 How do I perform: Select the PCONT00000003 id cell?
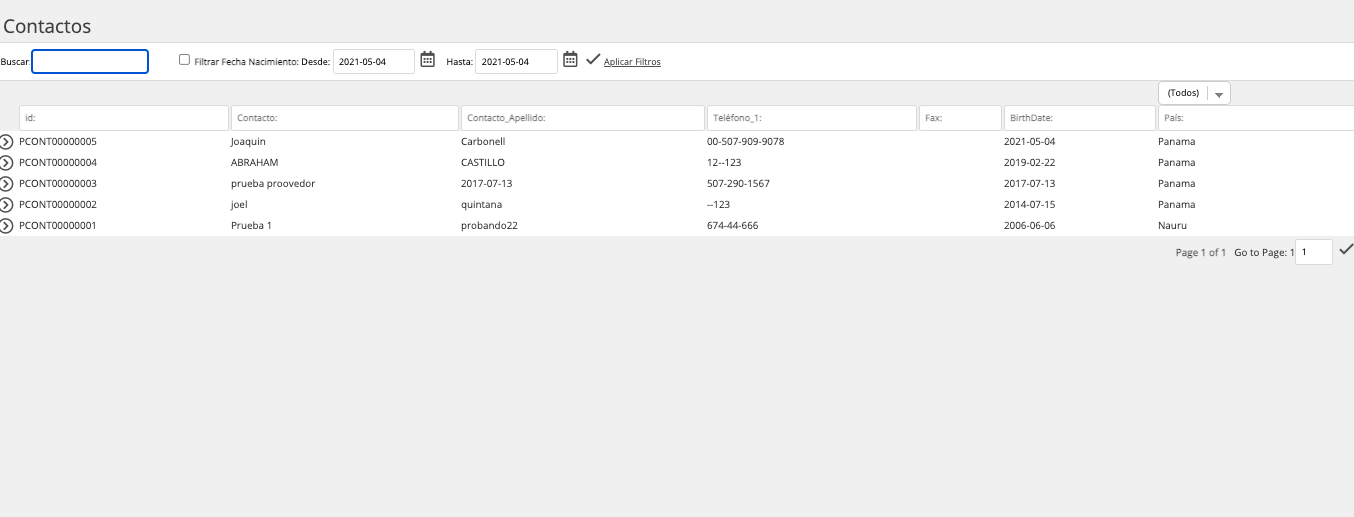click(58, 184)
